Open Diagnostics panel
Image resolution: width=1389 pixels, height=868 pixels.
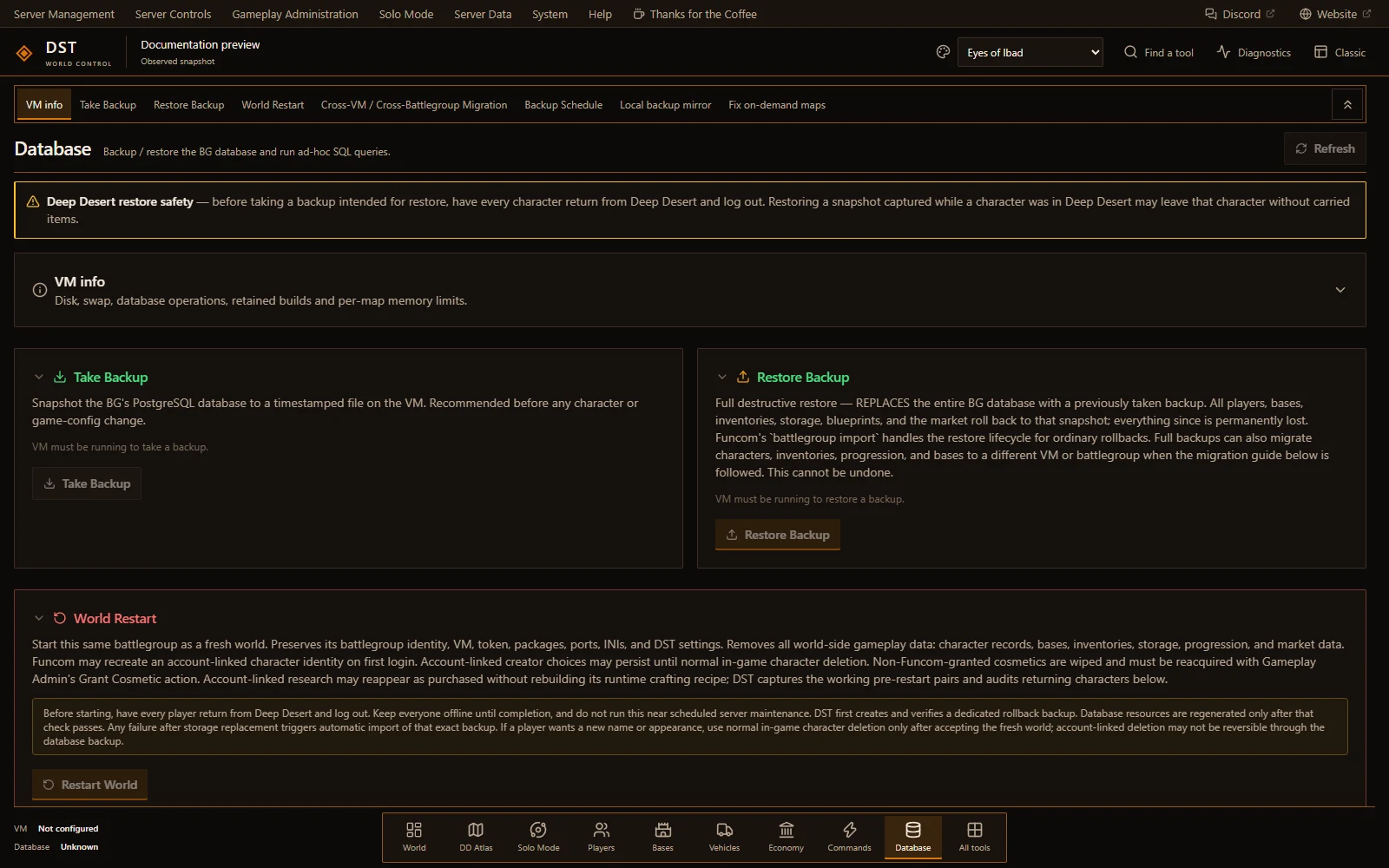[1254, 52]
